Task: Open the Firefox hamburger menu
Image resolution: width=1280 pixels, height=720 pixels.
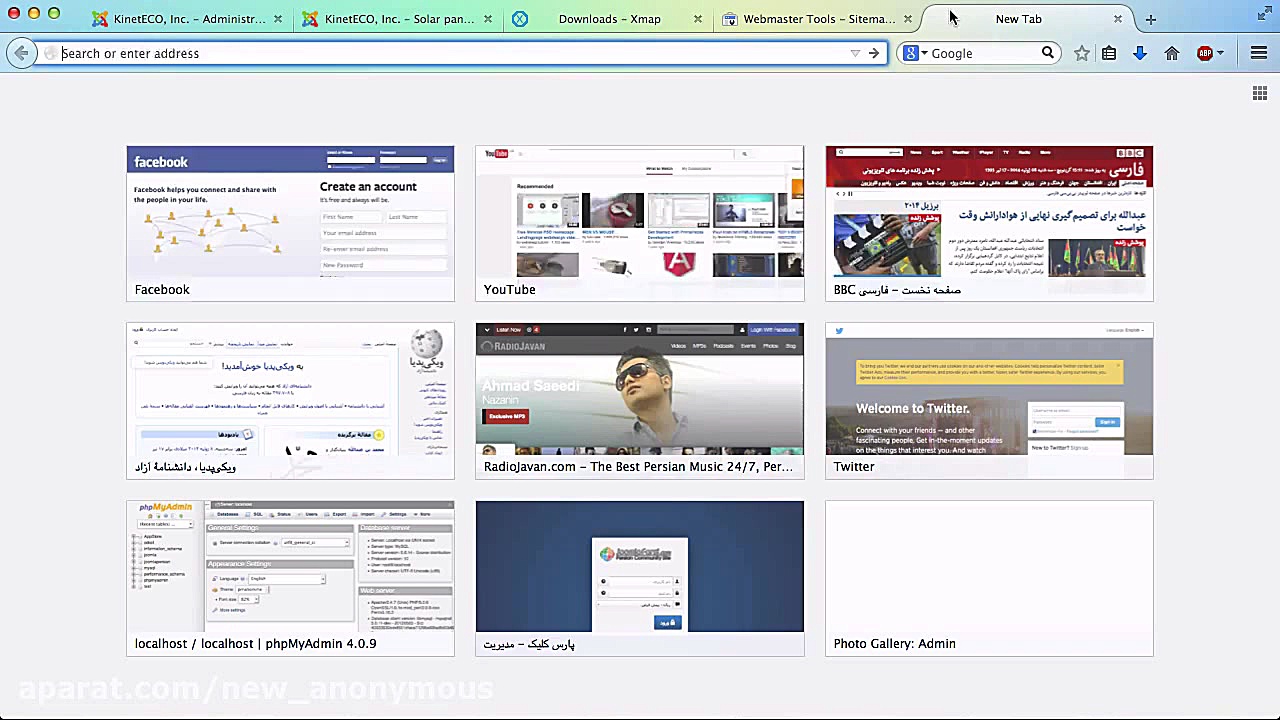Action: (x=1259, y=53)
